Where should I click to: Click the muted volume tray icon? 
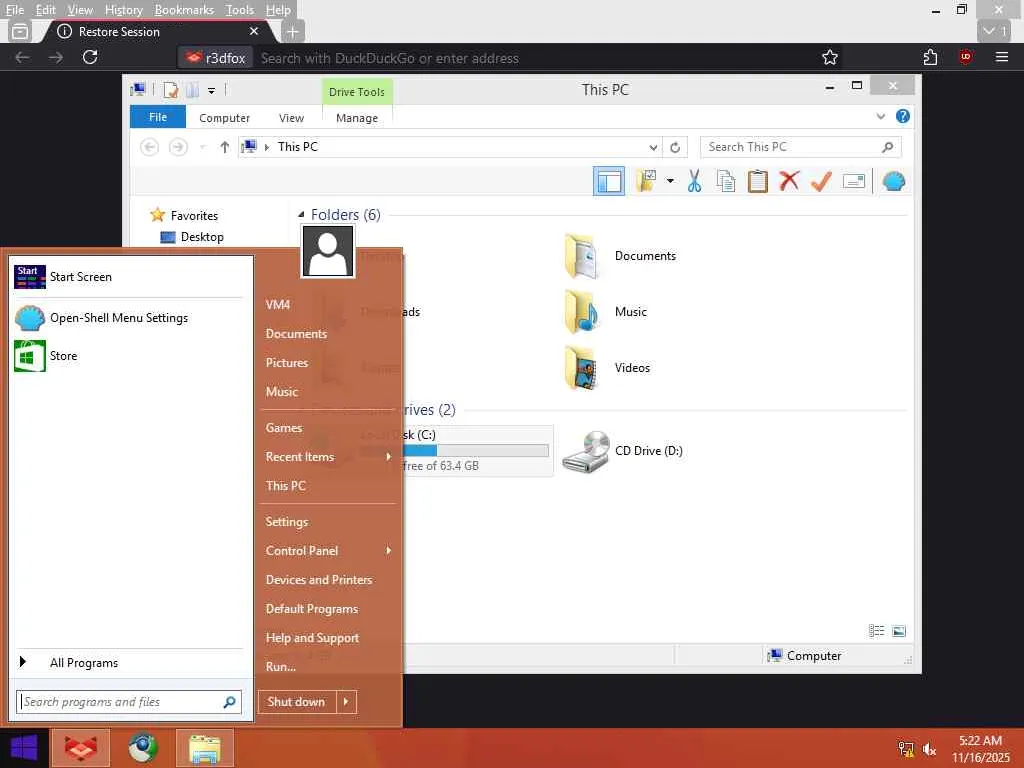tap(930, 749)
